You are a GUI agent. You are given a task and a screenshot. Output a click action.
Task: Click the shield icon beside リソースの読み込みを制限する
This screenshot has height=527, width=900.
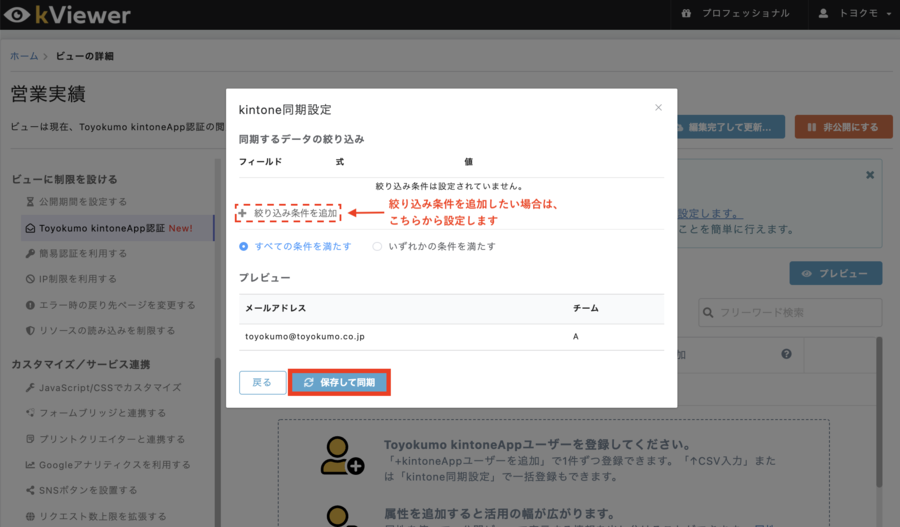[x=30, y=330]
